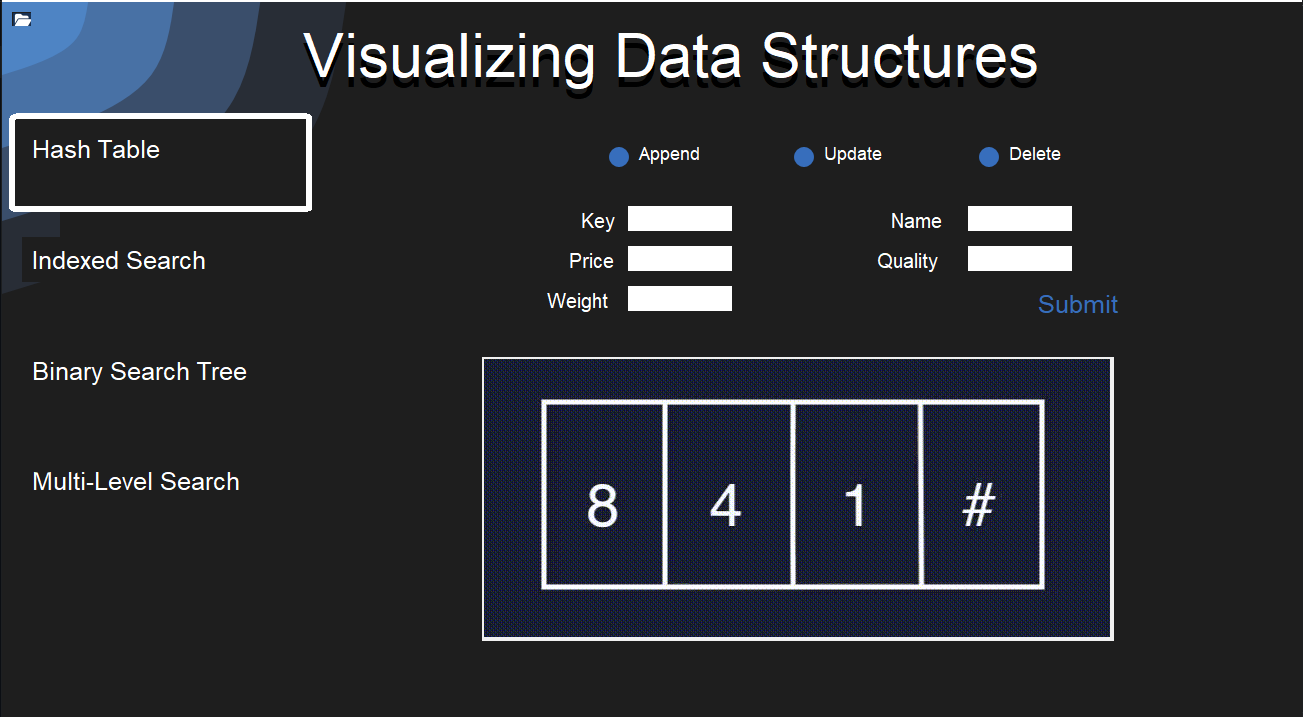Click the Key input field
The image size is (1303, 717).
tap(679, 218)
